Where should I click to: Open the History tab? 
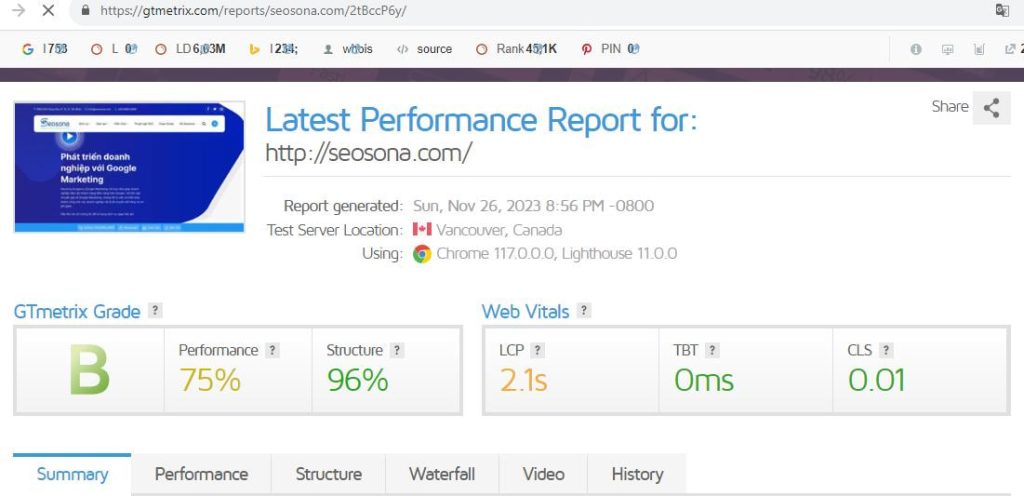pyautogui.click(x=637, y=474)
